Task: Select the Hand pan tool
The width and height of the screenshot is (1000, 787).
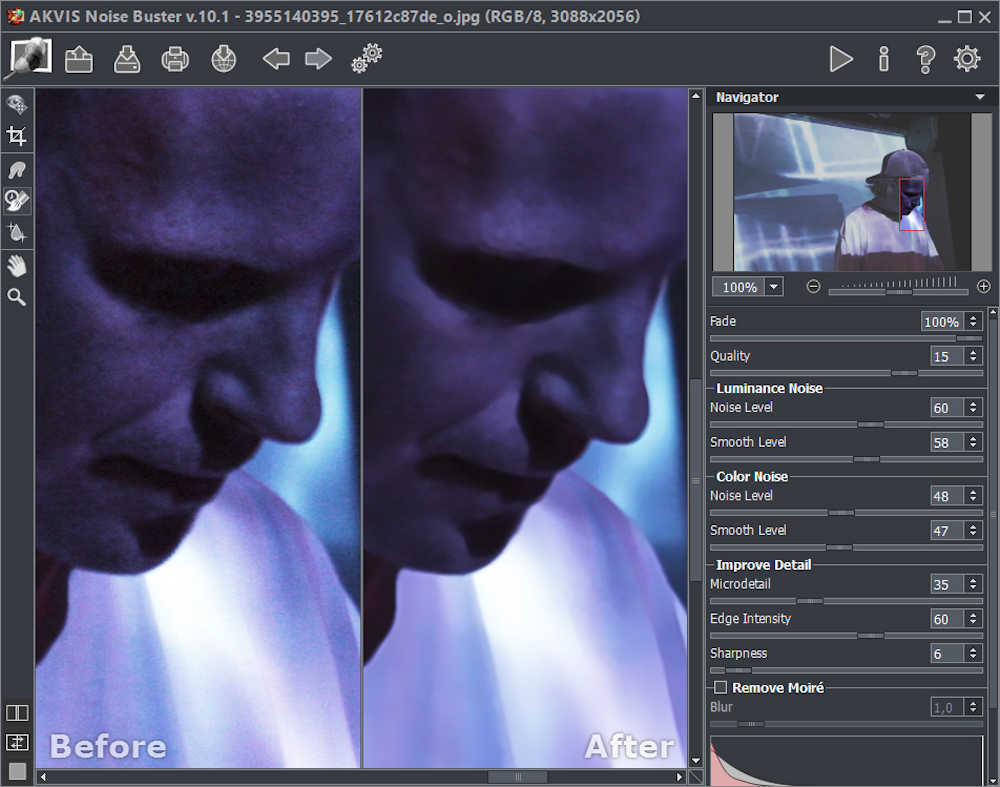Action: (x=17, y=265)
